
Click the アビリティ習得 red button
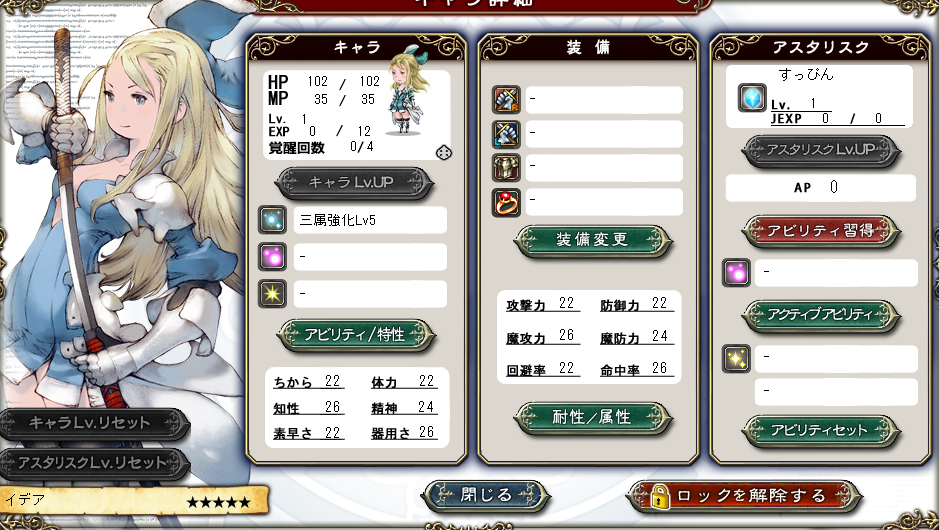[x=820, y=231]
